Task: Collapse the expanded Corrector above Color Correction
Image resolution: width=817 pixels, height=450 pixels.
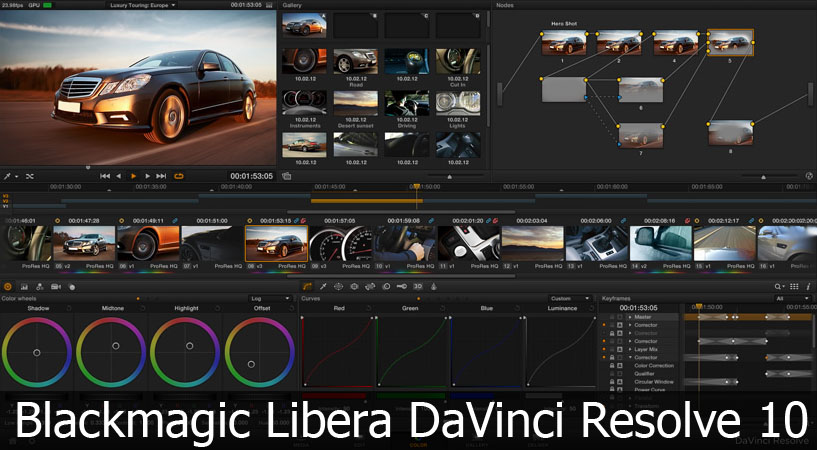Action: tap(630, 358)
